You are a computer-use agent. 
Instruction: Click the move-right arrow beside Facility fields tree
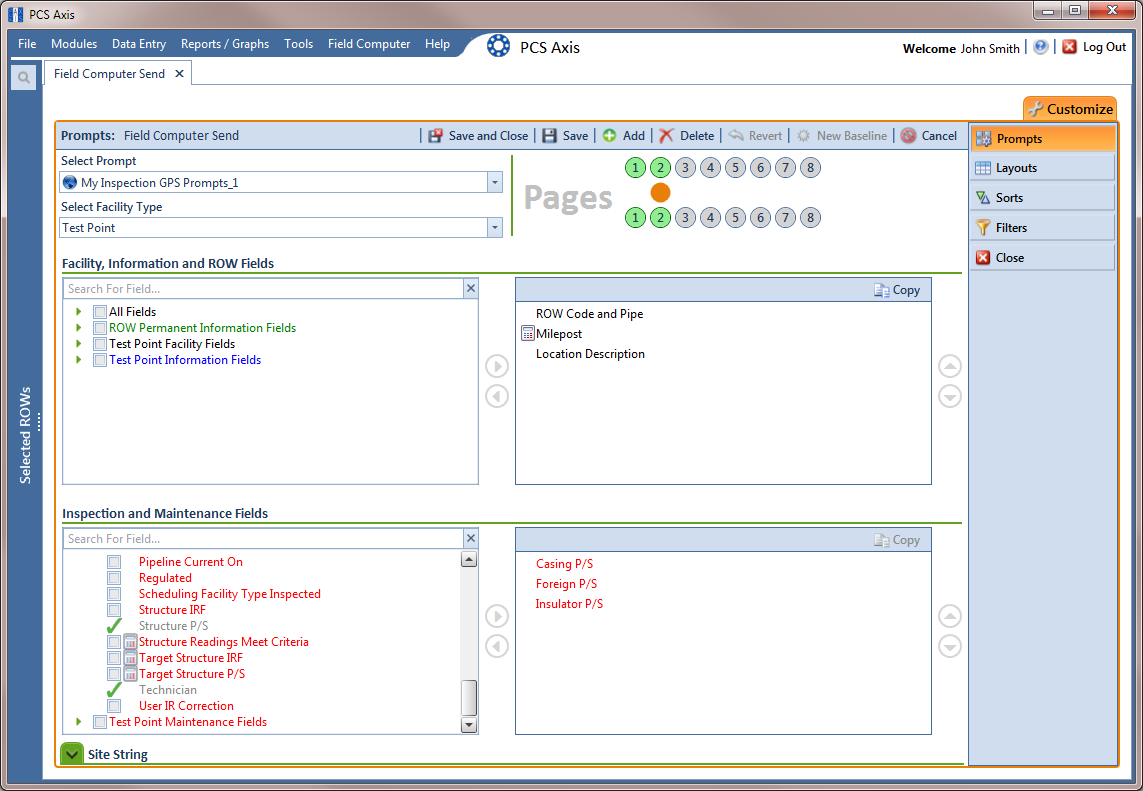497,366
